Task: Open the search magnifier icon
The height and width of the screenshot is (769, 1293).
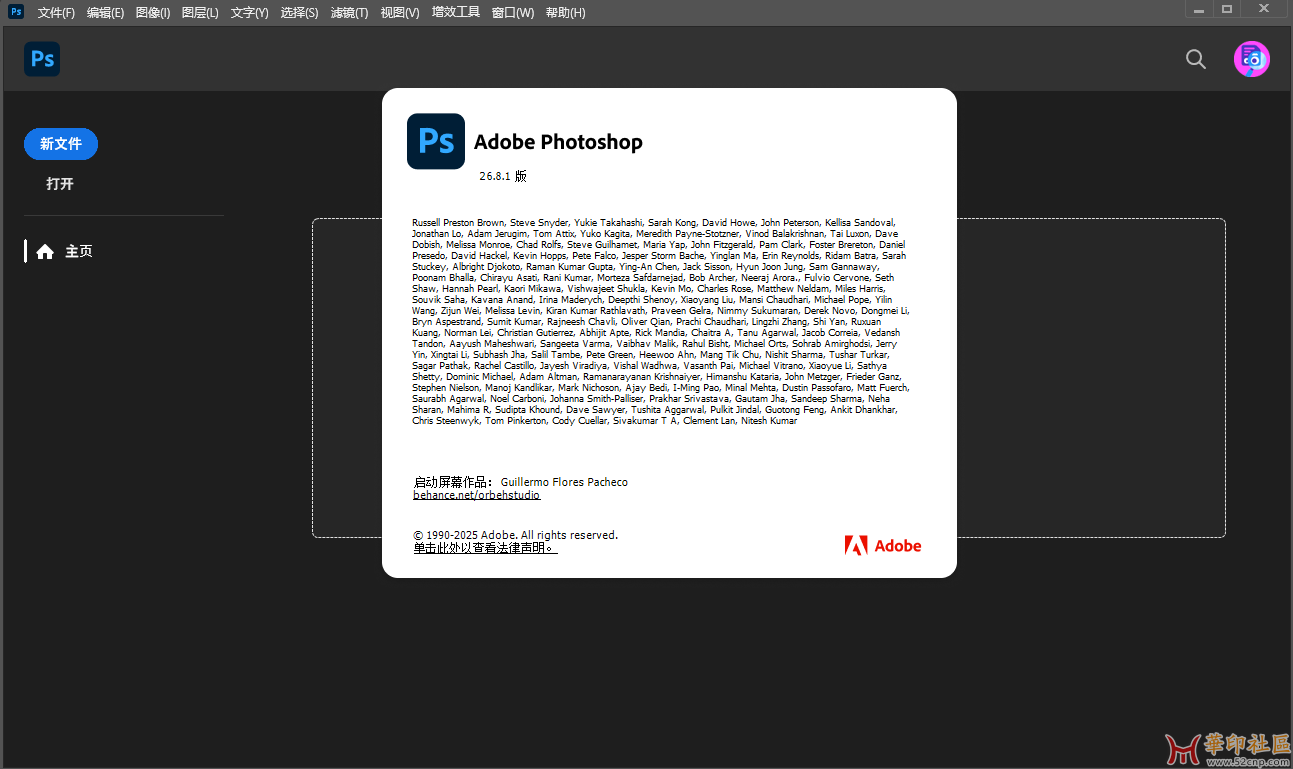Action: point(1195,59)
